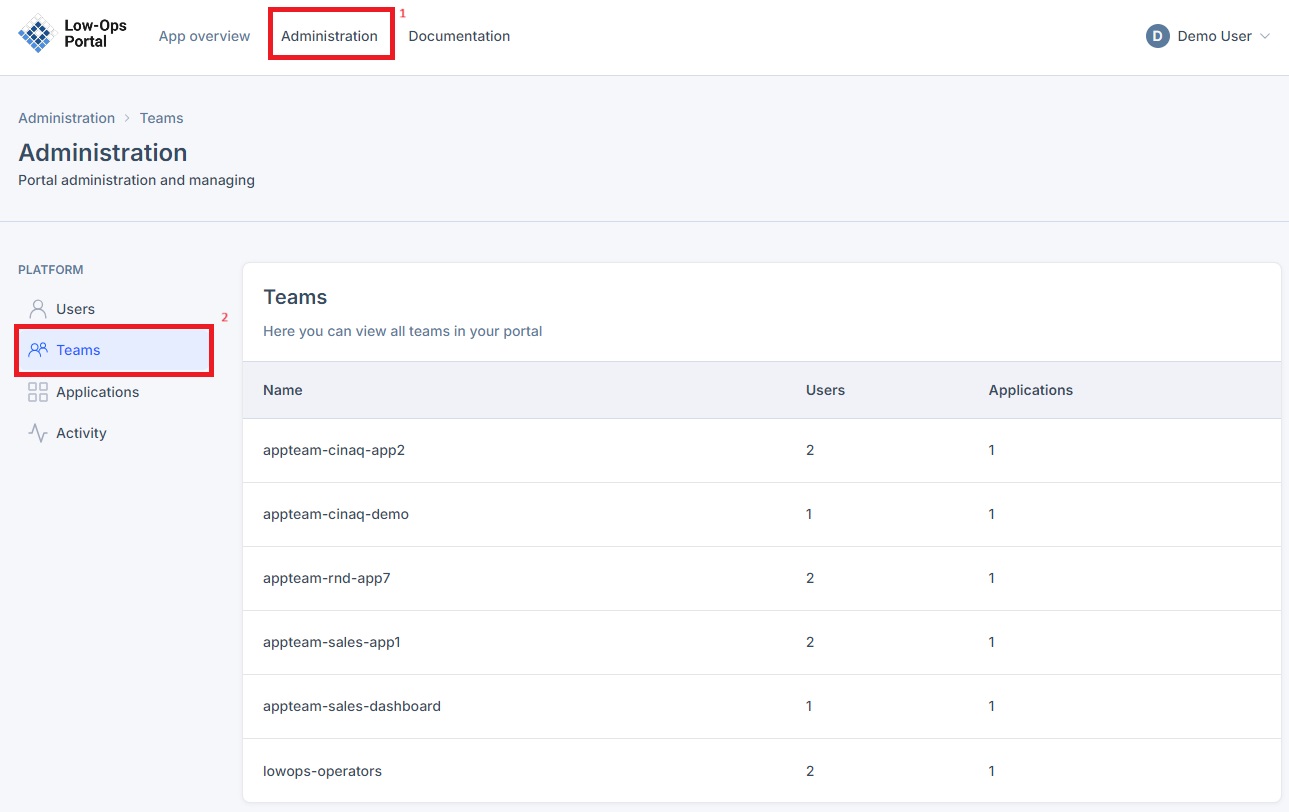Viewport: 1289px width, 812px height.
Task: Click the Low-Ops Portal title text
Action: 95,34
